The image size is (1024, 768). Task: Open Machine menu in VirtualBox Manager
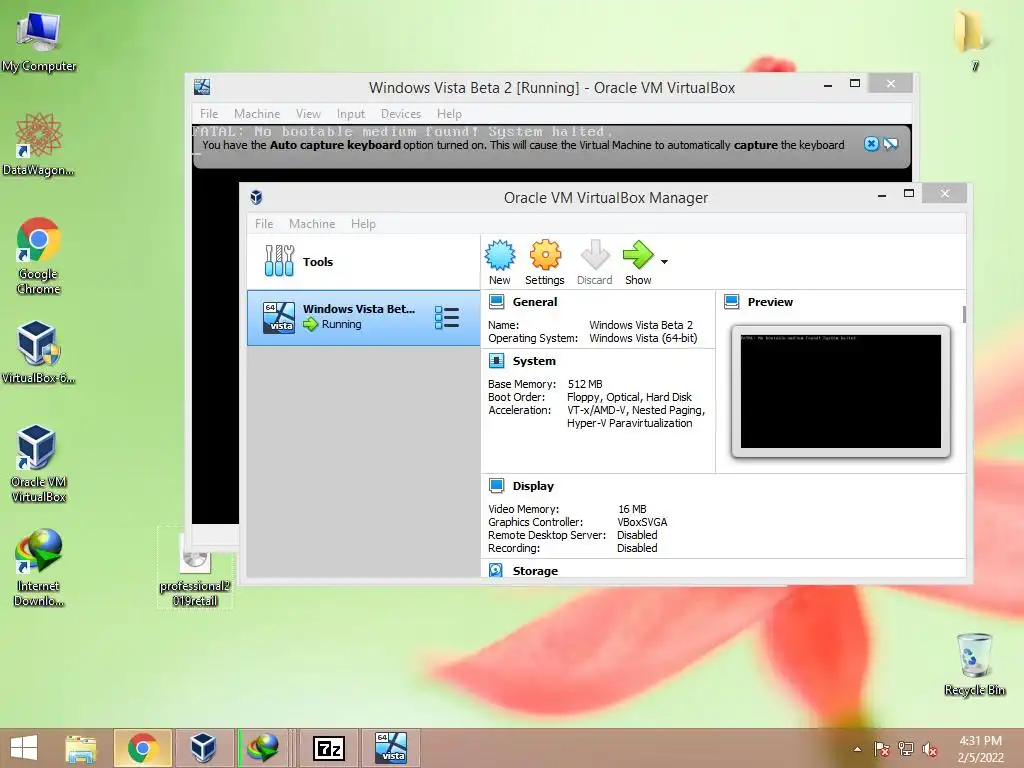click(x=312, y=223)
